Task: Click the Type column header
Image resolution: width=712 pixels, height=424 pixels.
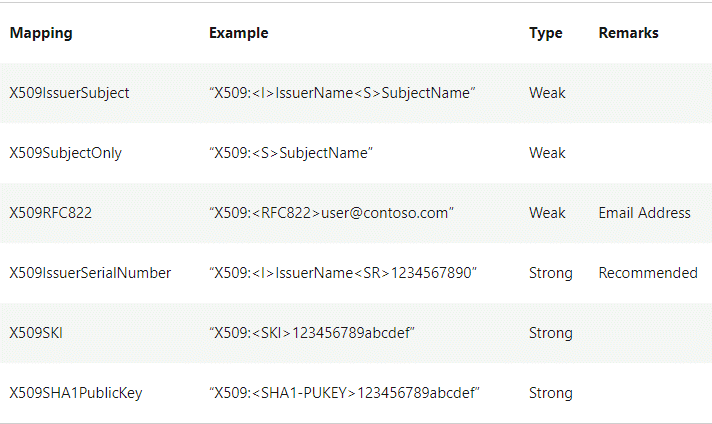Action: coord(545,33)
